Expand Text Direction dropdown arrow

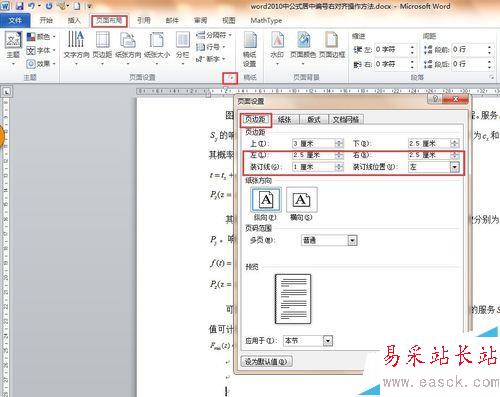76,63
